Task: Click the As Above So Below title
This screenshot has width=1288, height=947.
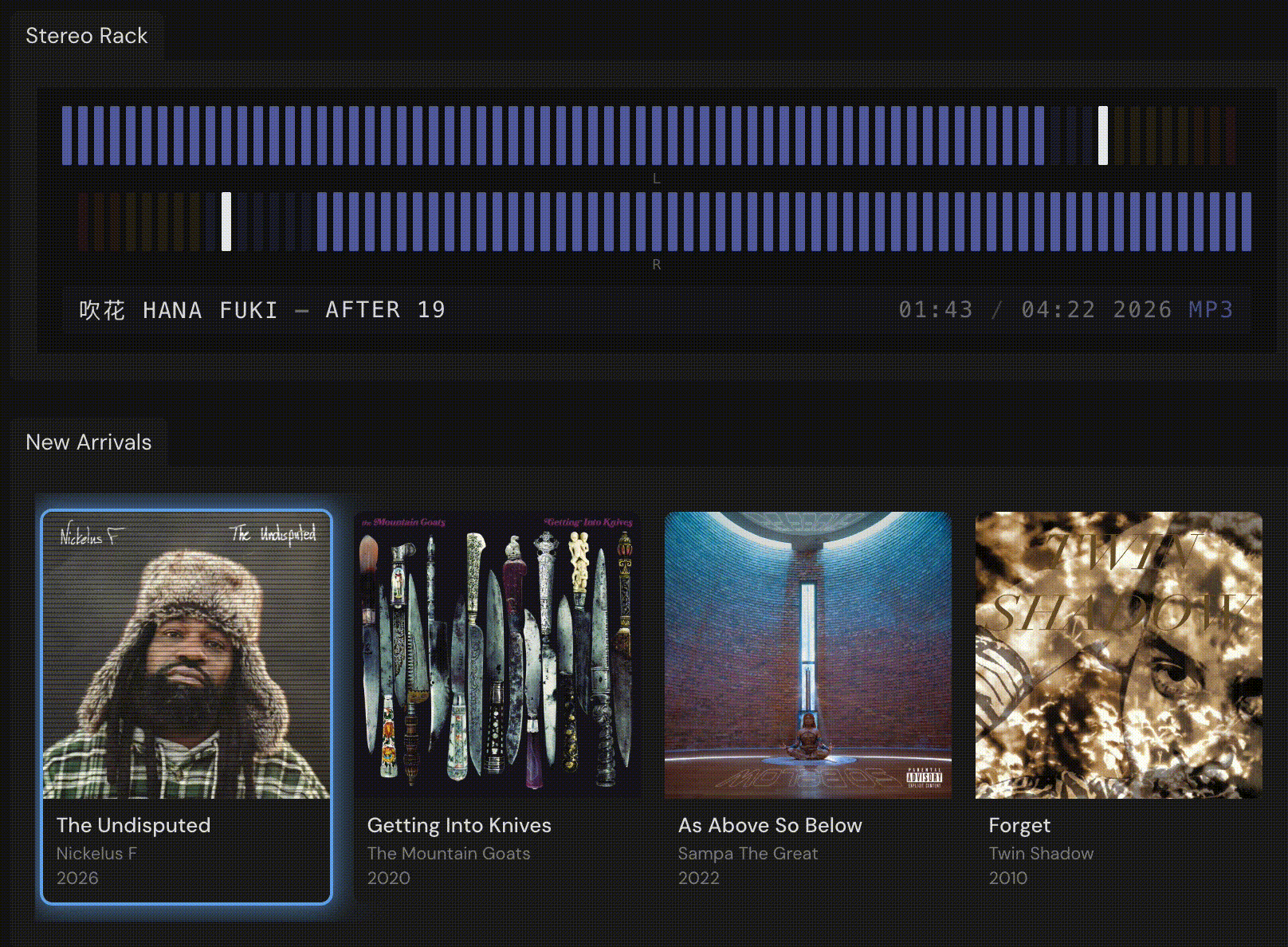Action: (770, 825)
